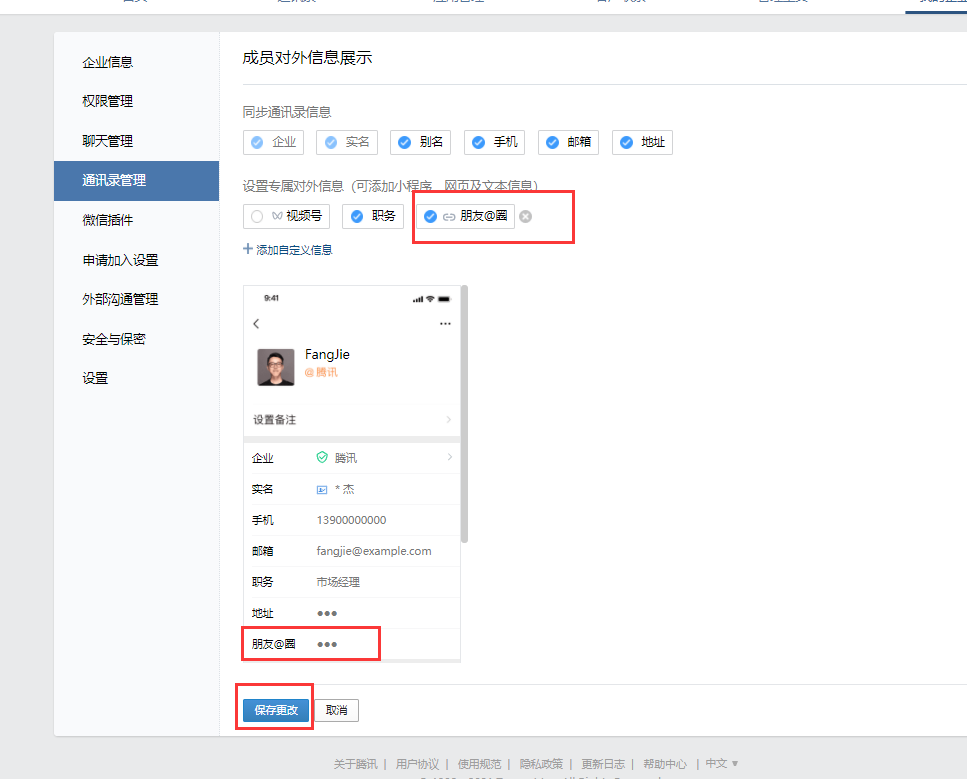Open 外部沟通管理 in the sidebar
The height and width of the screenshot is (779, 967).
(120, 299)
